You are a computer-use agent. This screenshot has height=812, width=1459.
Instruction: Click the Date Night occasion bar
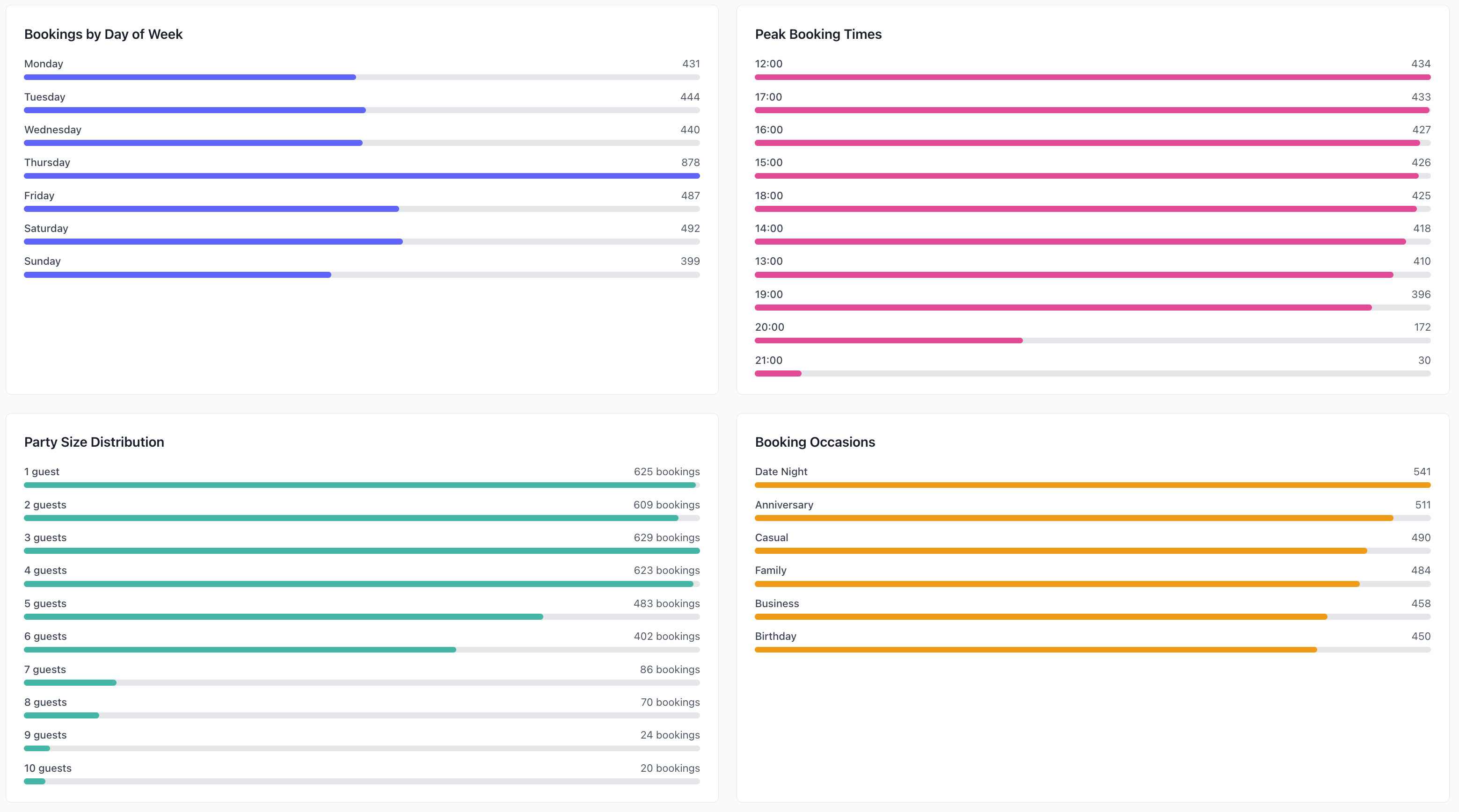pyautogui.click(x=1091, y=485)
